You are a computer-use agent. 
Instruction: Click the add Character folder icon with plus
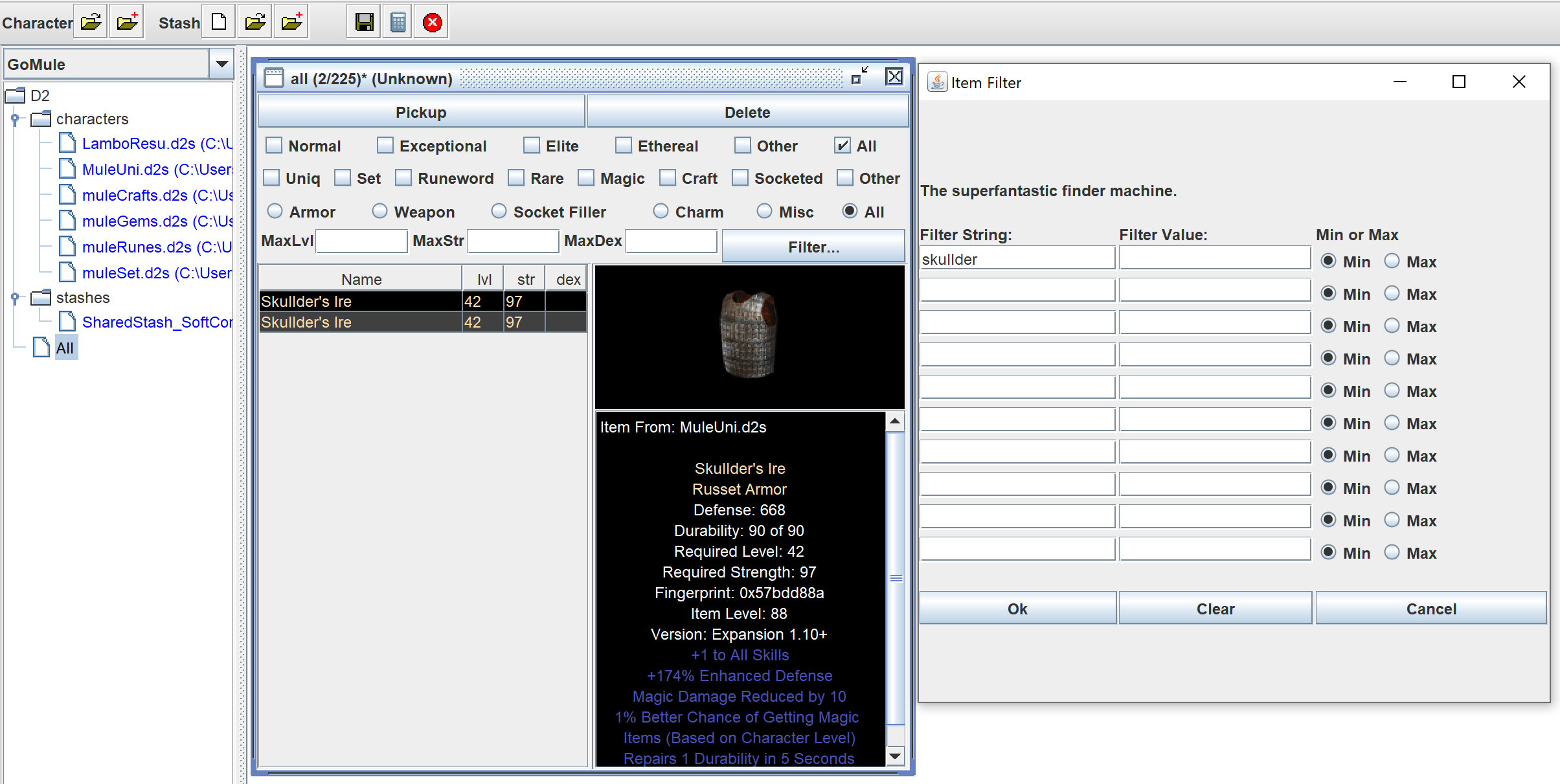click(127, 22)
